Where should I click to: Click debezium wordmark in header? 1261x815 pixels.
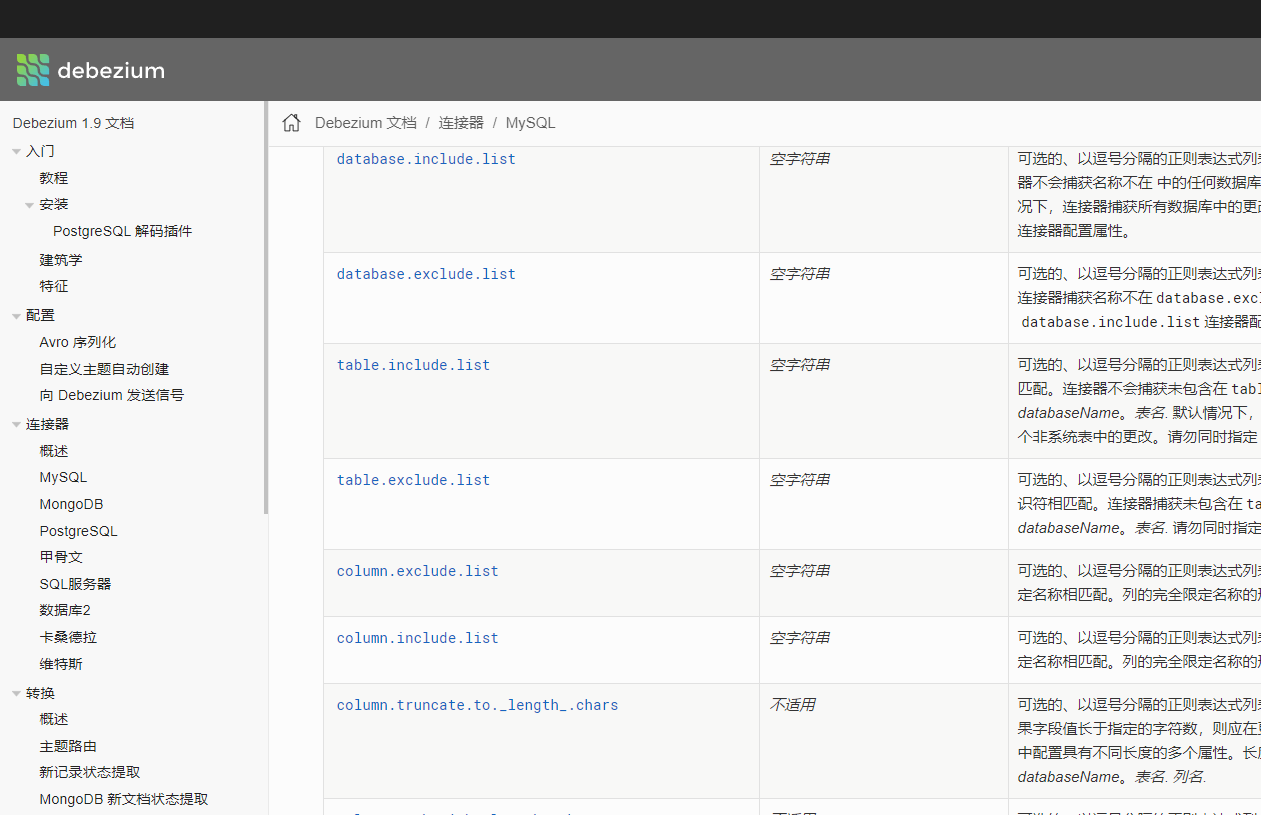tap(111, 70)
